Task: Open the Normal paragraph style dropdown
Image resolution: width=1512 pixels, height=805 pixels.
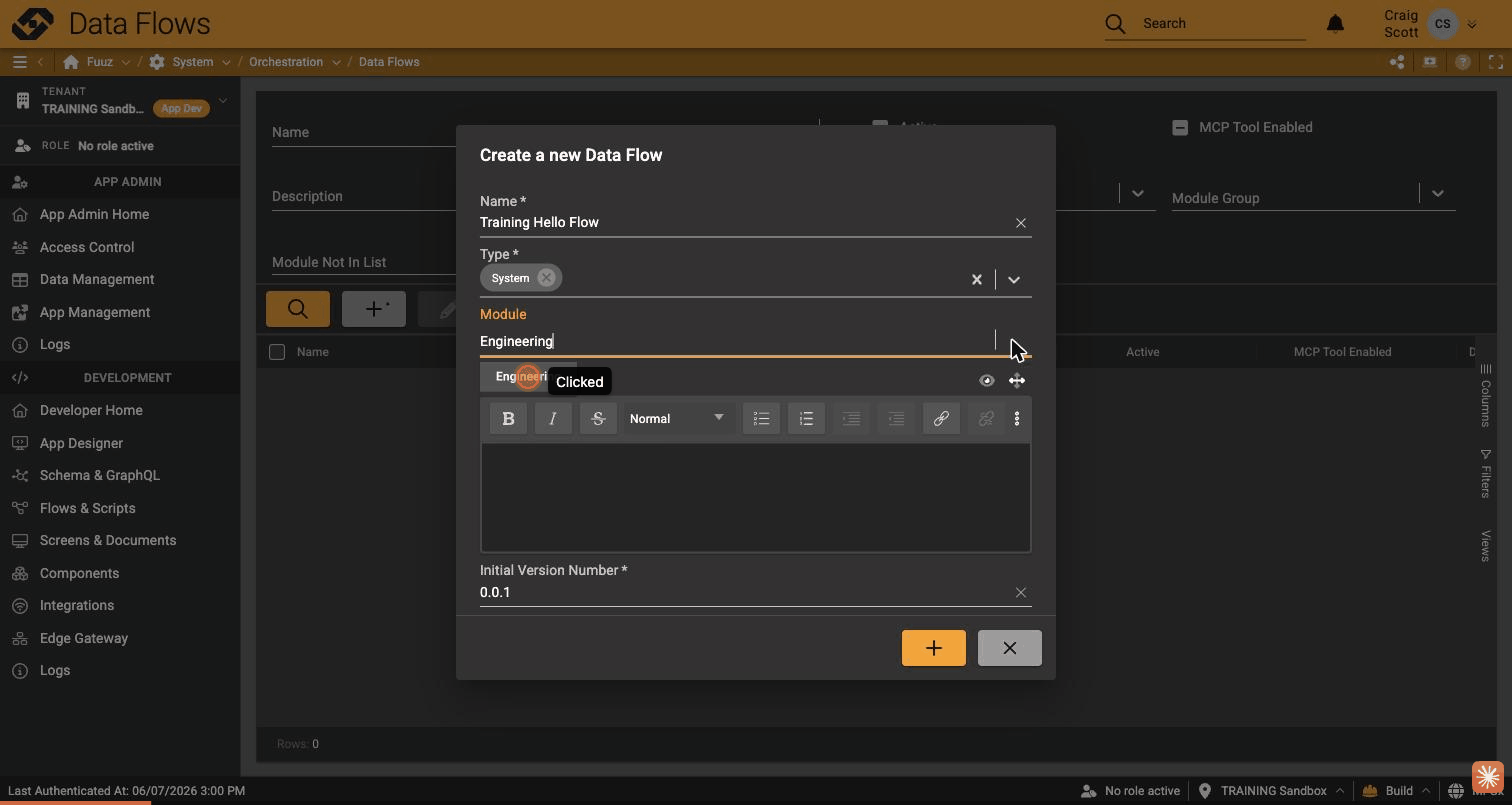Action: pyautogui.click(x=676, y=419)
